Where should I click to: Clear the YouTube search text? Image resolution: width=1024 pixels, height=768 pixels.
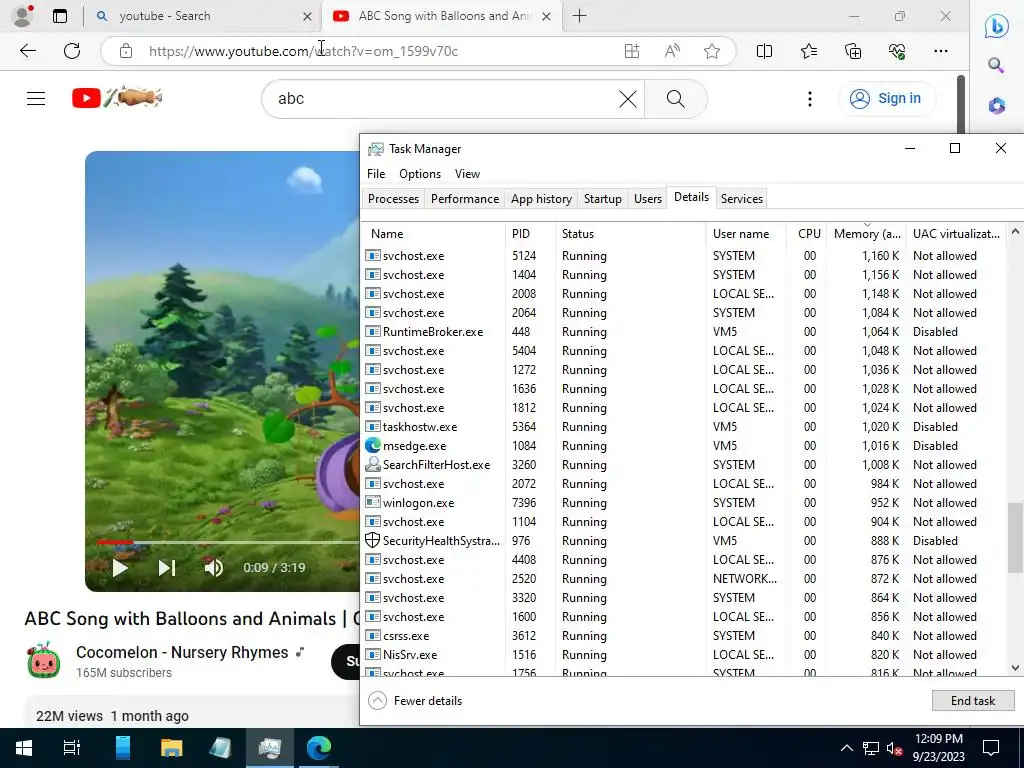tap(628, 99)
